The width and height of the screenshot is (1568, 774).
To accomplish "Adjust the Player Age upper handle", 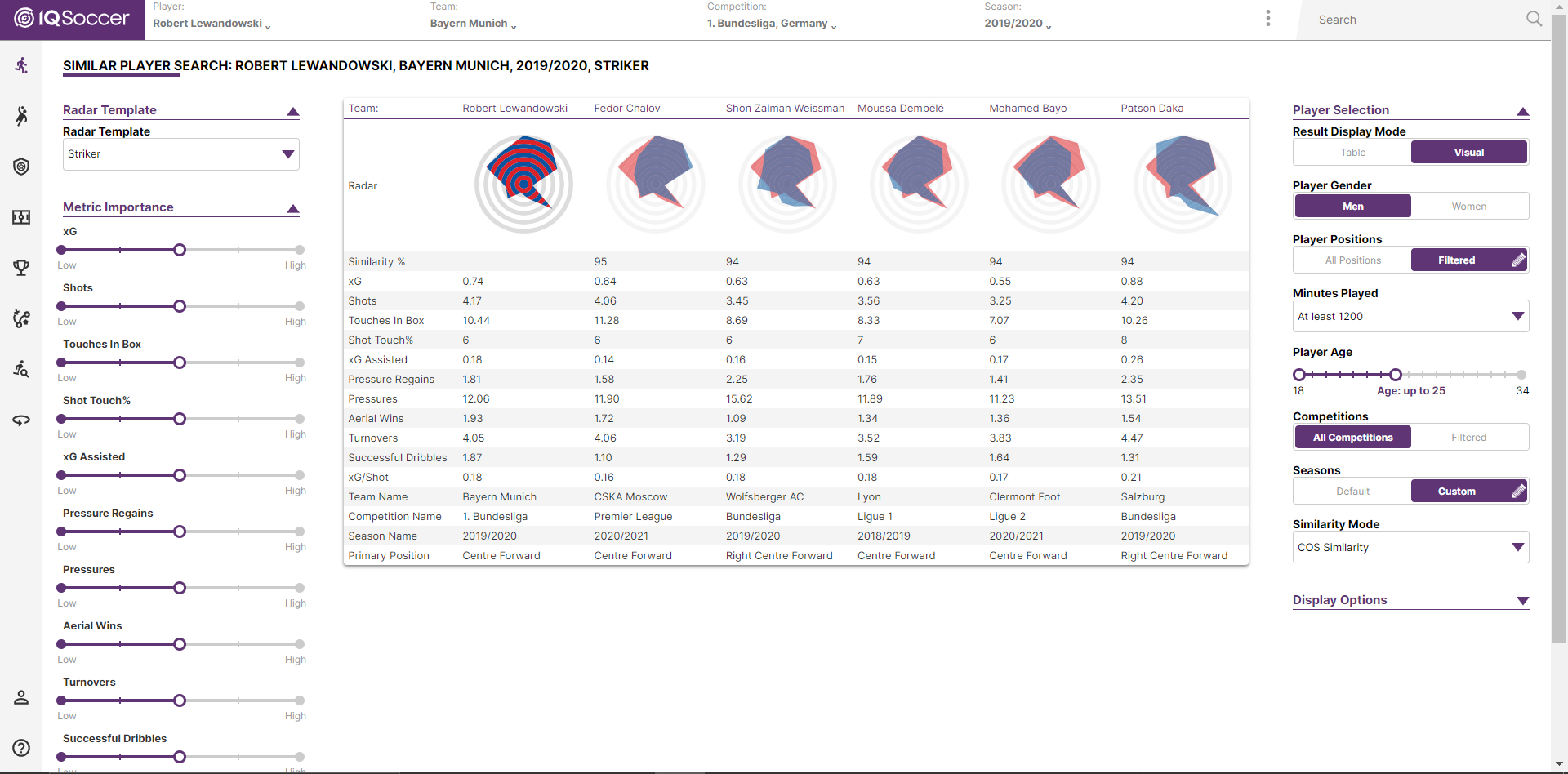I will [1396, 375].
